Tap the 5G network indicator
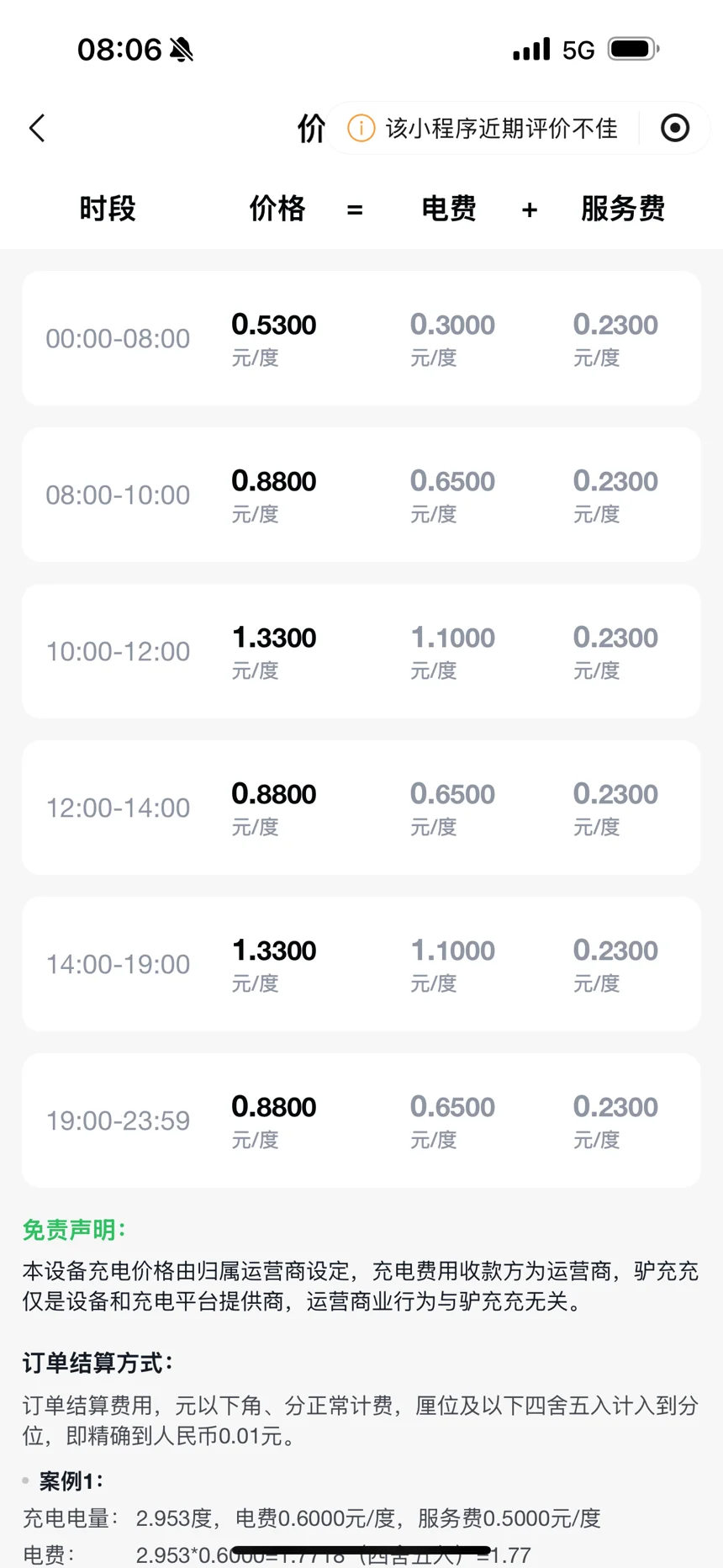 [x=578, y=50]
